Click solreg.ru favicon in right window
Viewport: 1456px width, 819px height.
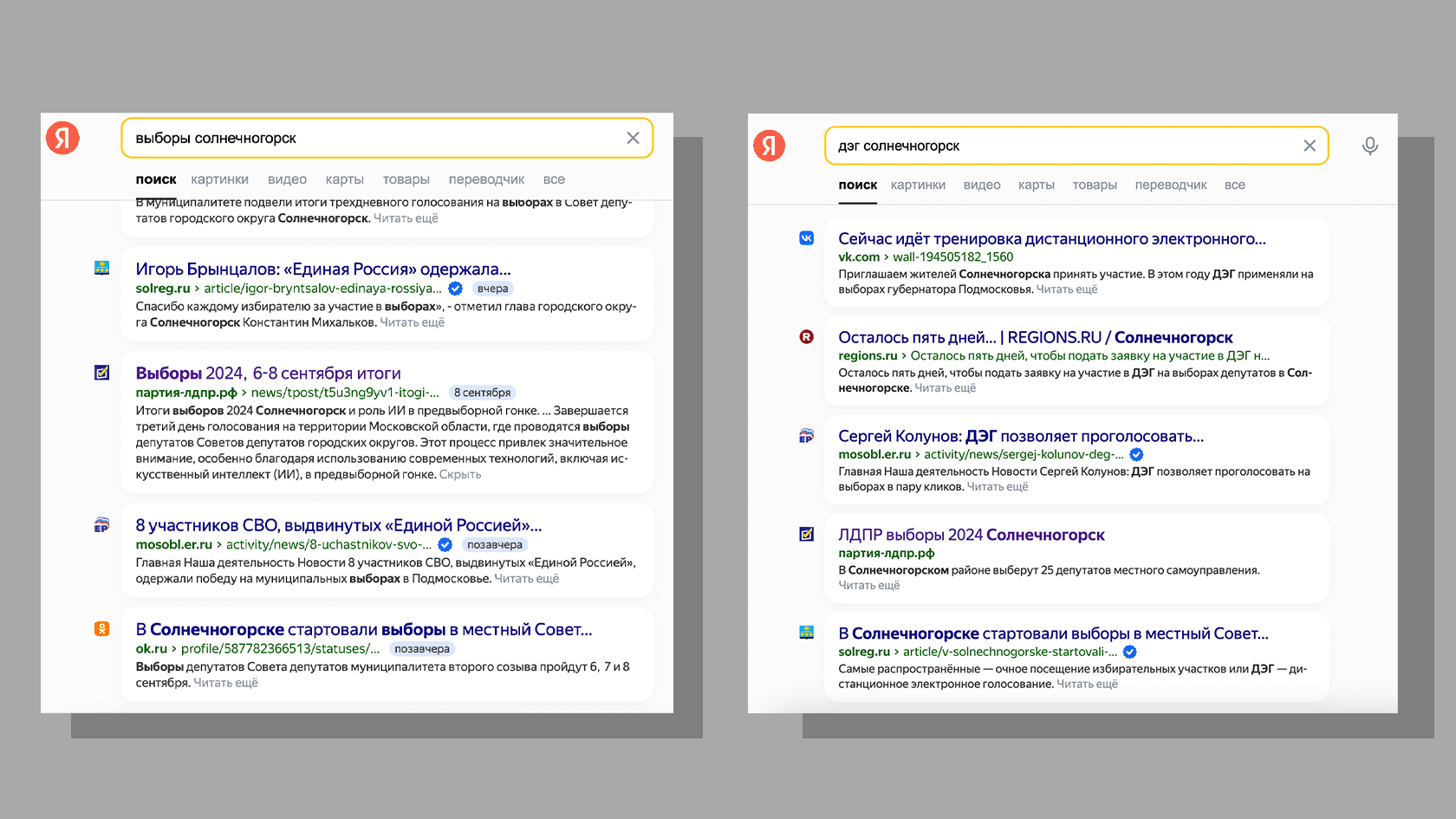(x=807, y=633)
